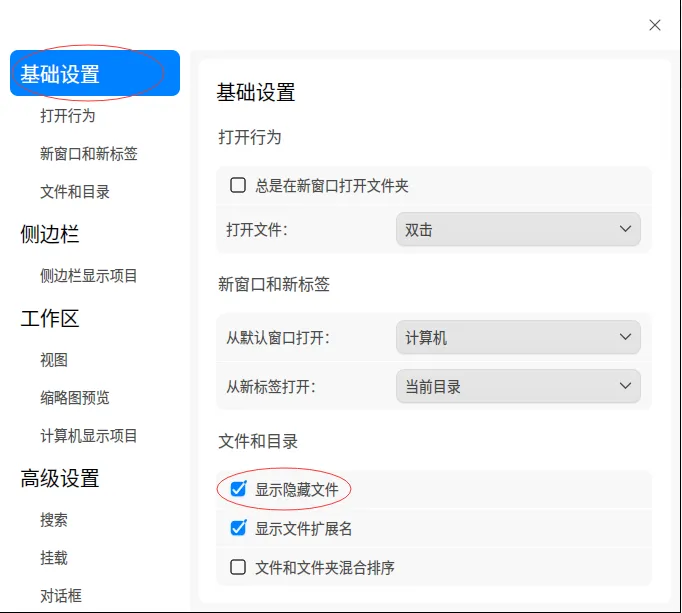
Task: Close the settings dialog window
Action: click(655, 25)
